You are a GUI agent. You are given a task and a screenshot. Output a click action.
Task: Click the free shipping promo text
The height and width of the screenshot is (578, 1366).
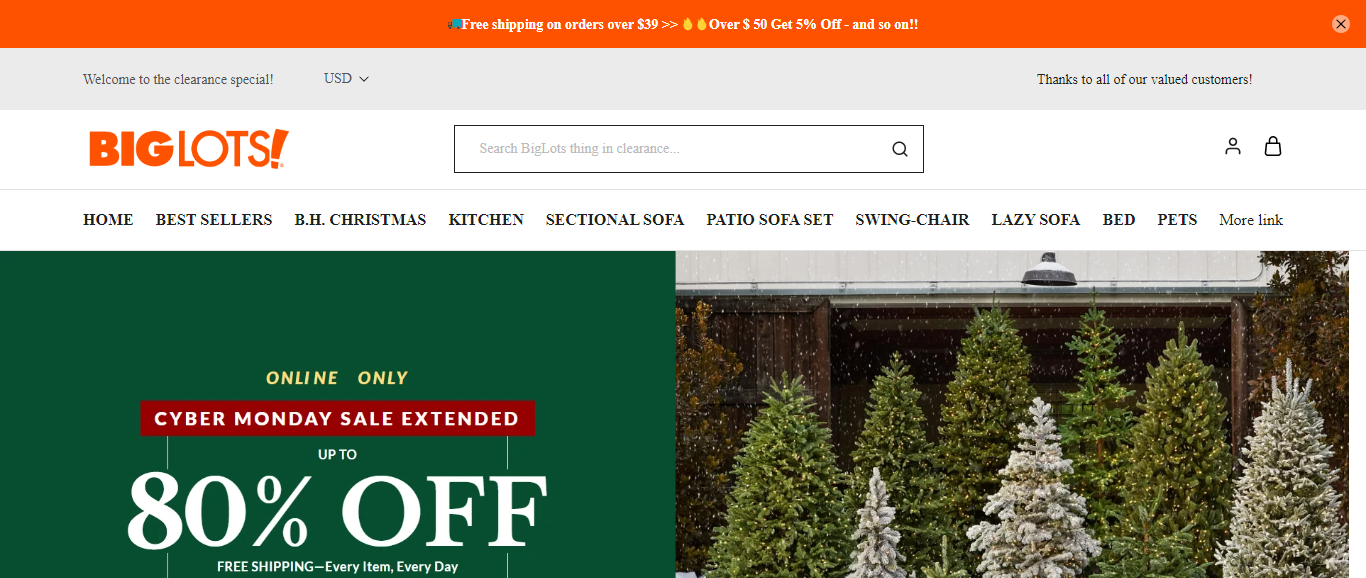682,24
